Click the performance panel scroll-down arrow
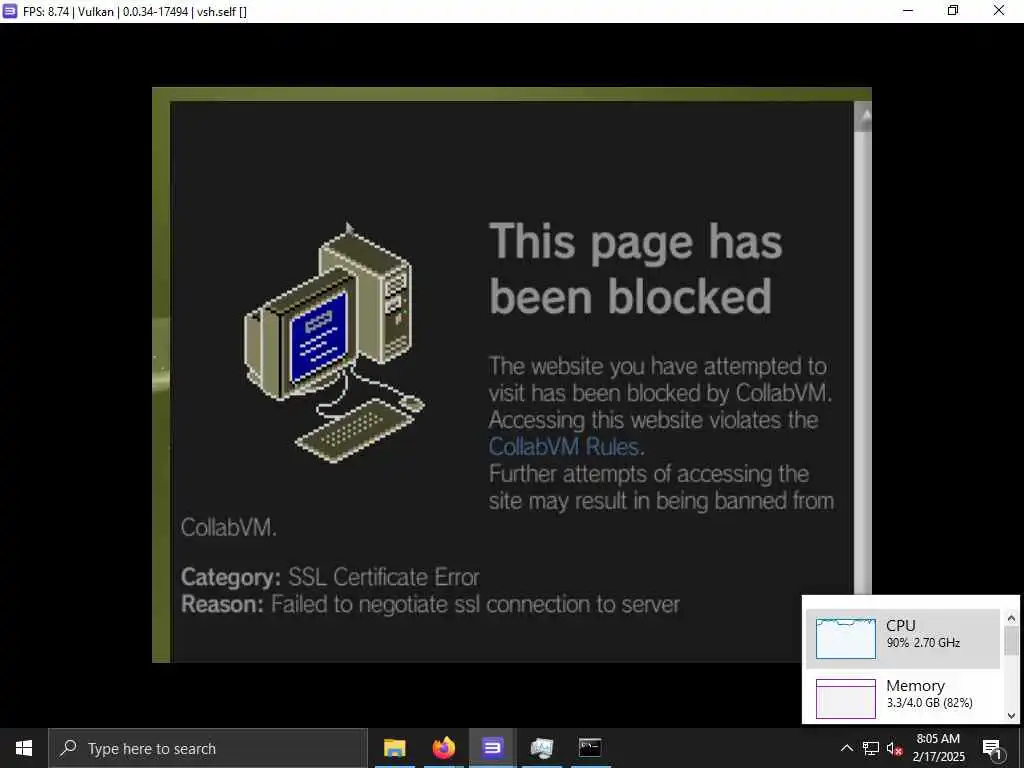The image size is (1024, 768). coord(1012,716)
